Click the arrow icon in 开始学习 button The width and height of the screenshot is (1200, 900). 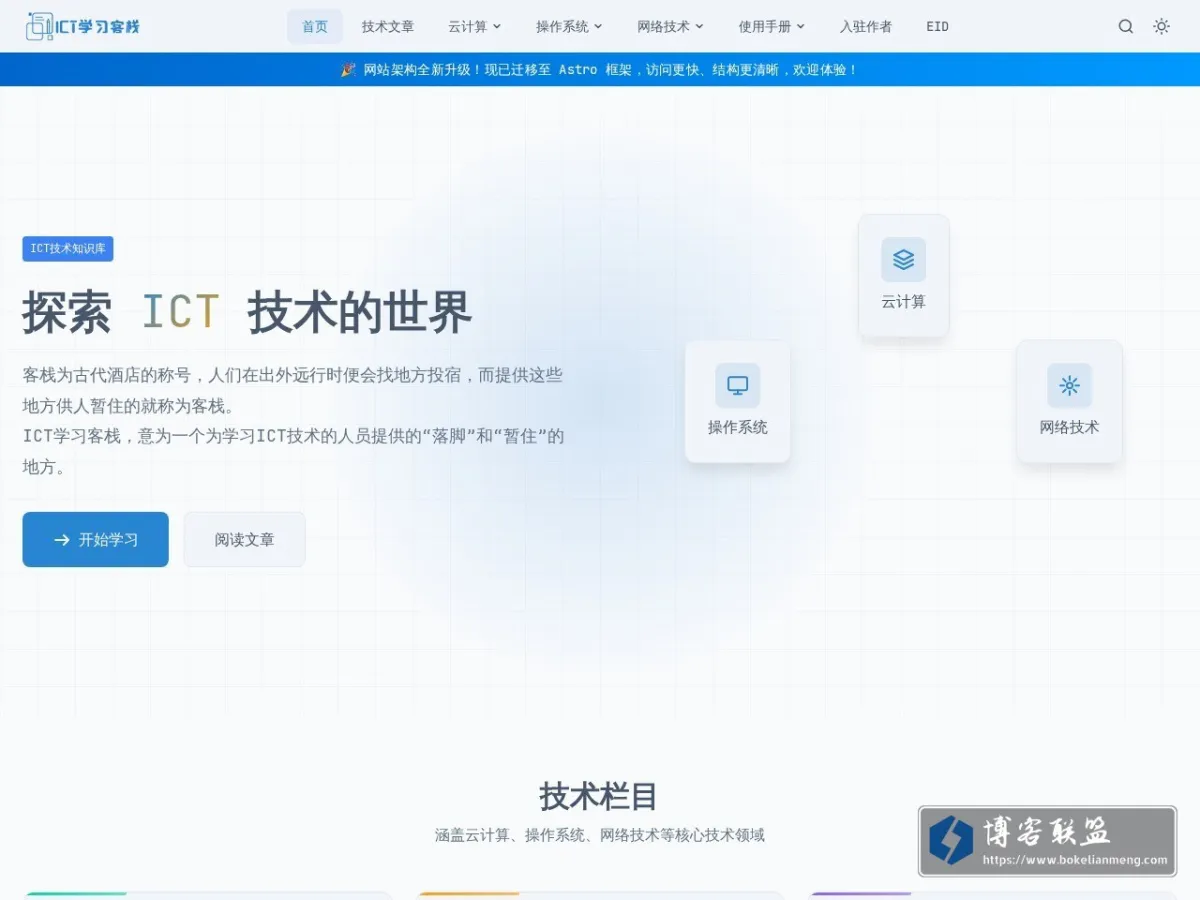pyautogui.click(x=62, y=540)
